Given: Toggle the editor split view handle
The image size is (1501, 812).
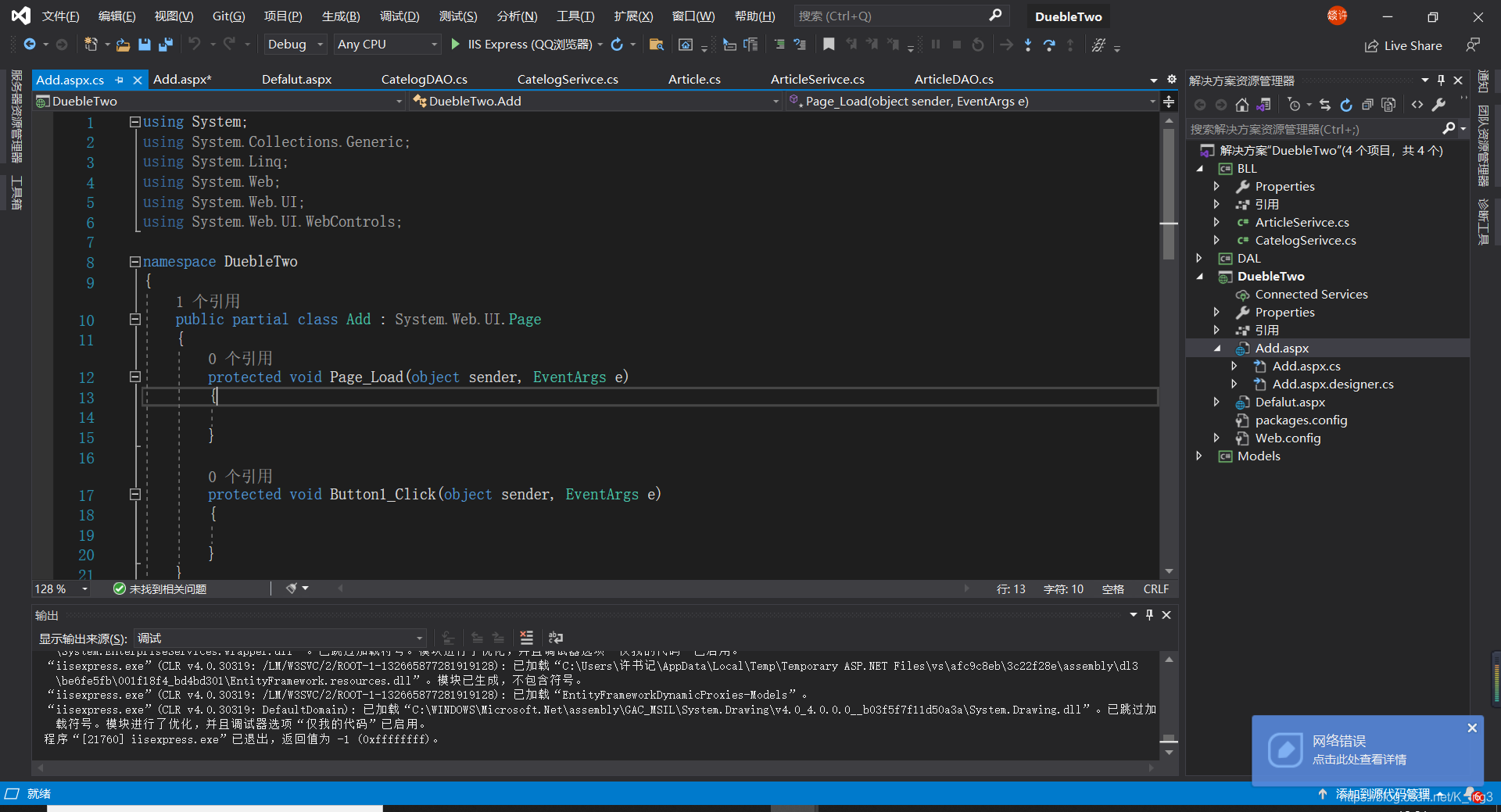Looking at the screenshot, I should coord(1169,102).
